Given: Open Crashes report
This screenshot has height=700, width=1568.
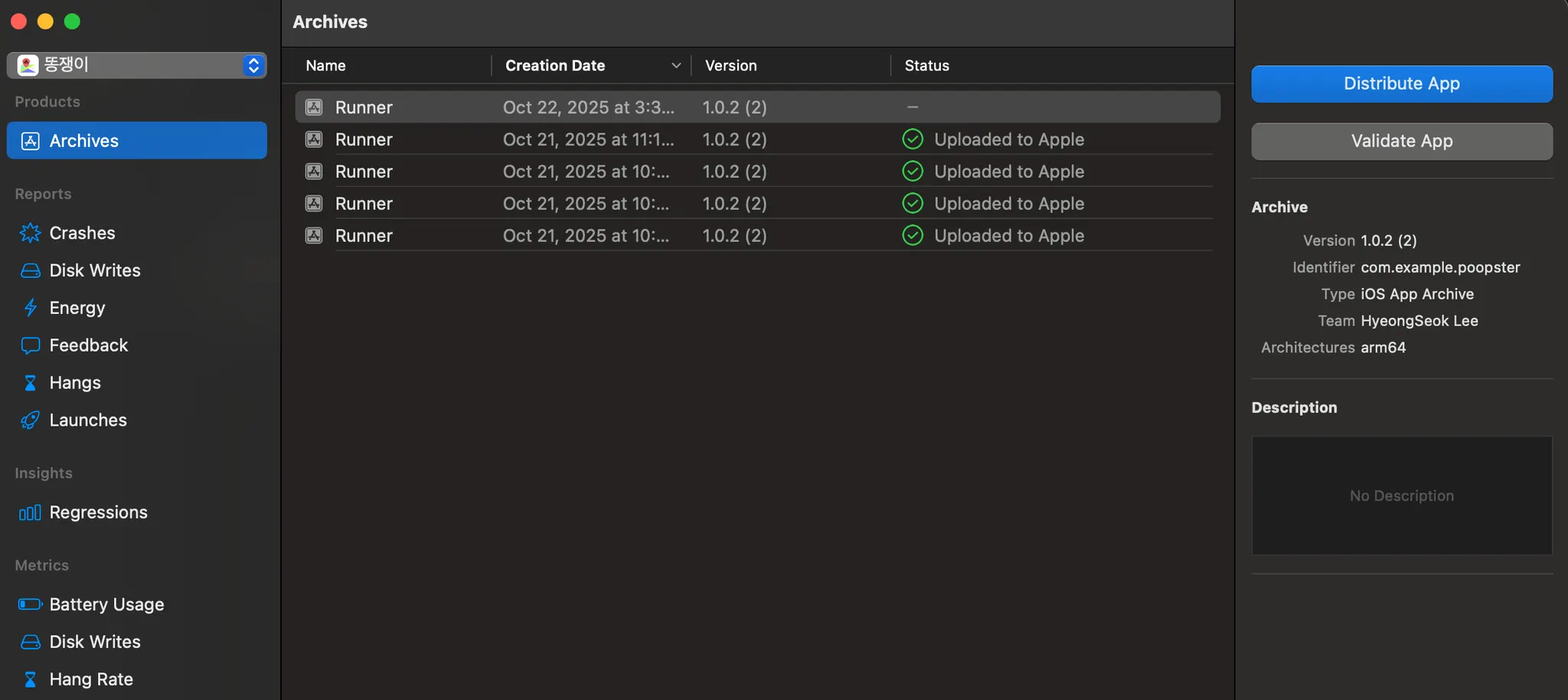Looking at the screenshot, I should click(82, 233).
